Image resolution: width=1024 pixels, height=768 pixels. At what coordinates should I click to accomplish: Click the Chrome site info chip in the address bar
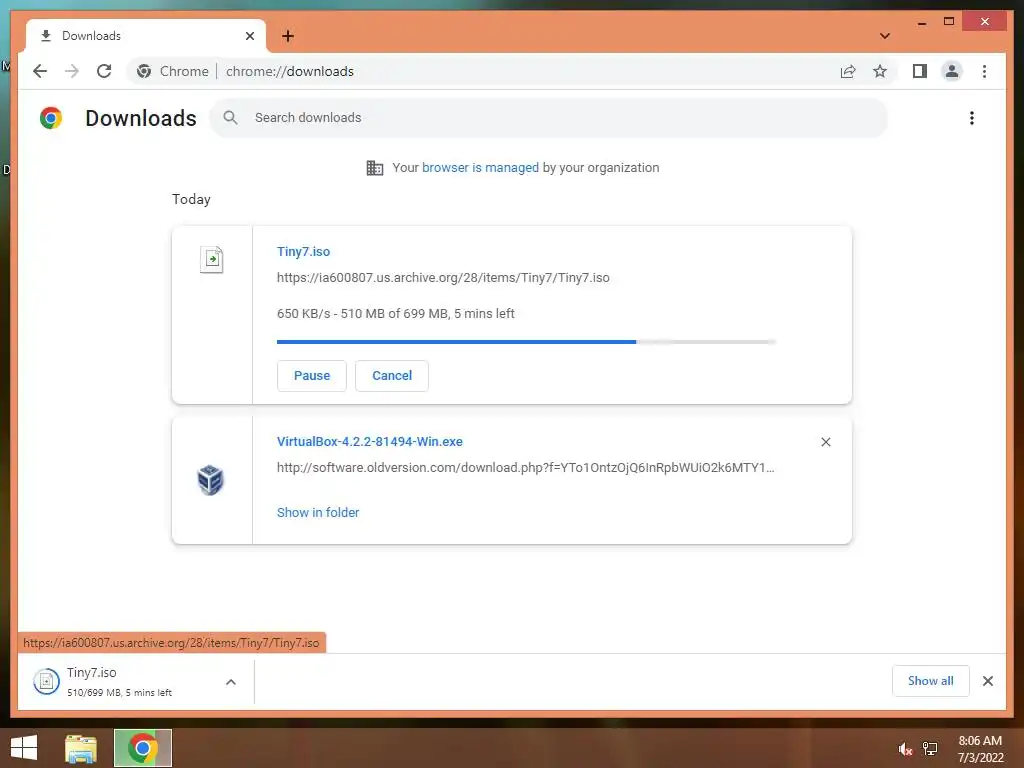coord(173,71)
